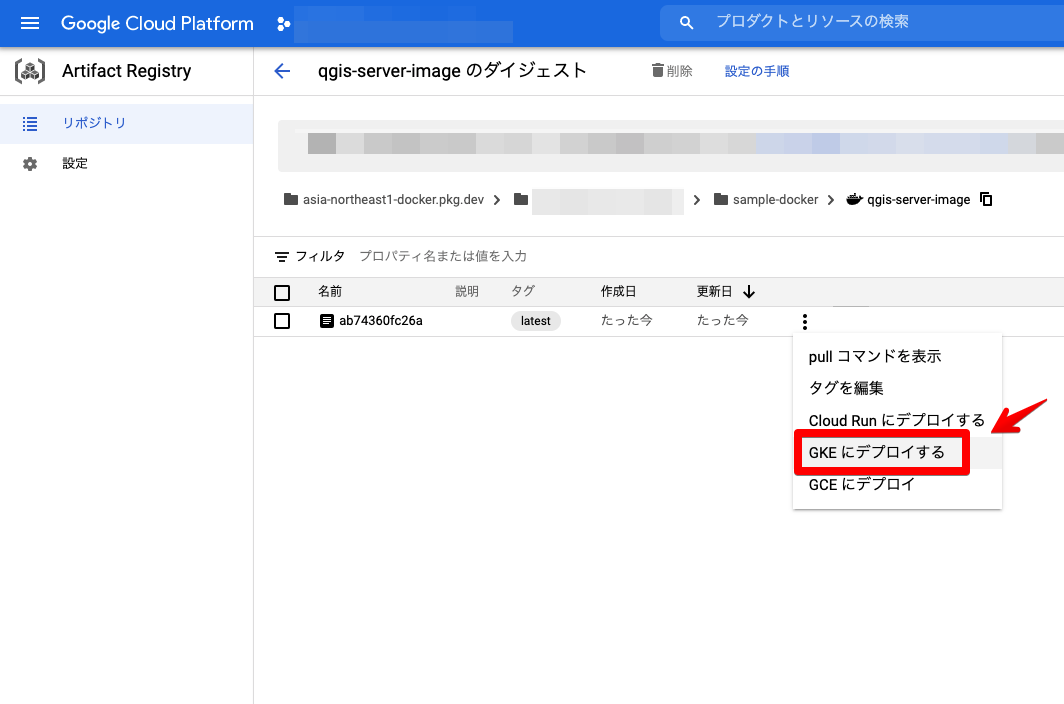The height and width of the screenshot is (704, 1064).
Task: Click the latest tag chip
Action: coord(535,320)
